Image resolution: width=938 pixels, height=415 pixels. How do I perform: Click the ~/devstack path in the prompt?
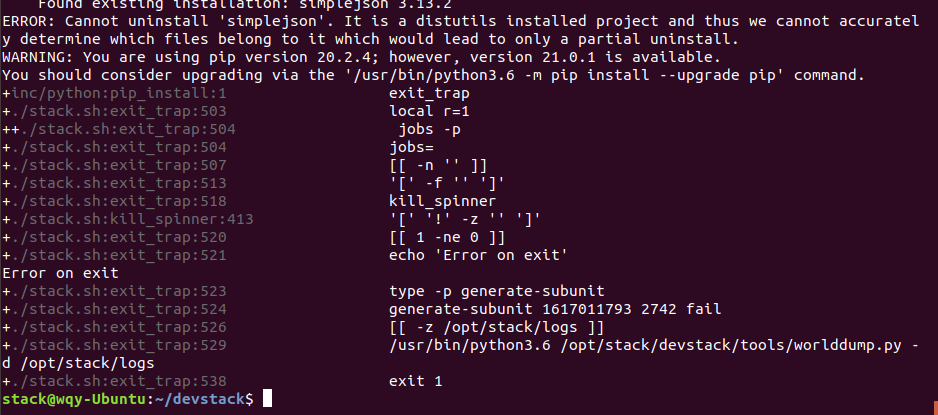click(199, 399)
